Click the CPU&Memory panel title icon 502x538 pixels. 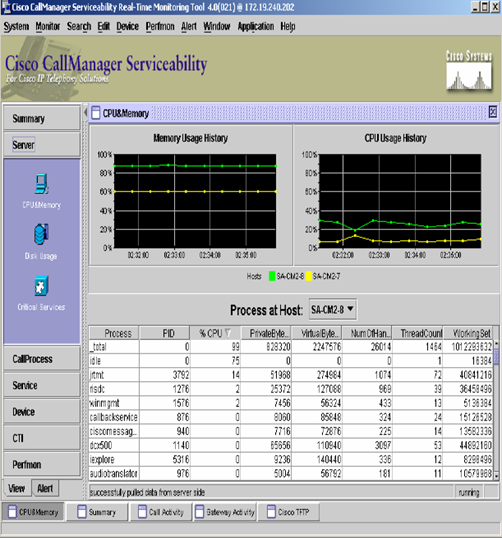(96, 113)
